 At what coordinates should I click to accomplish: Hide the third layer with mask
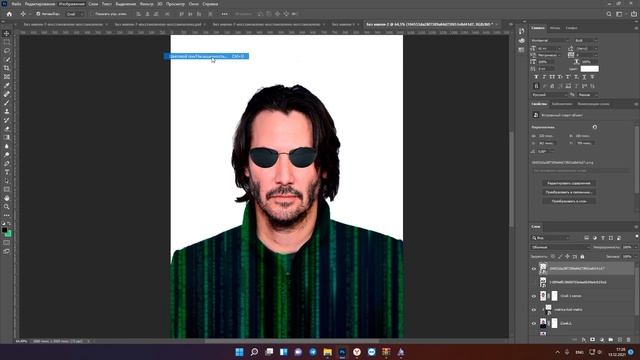click(533, 296)
